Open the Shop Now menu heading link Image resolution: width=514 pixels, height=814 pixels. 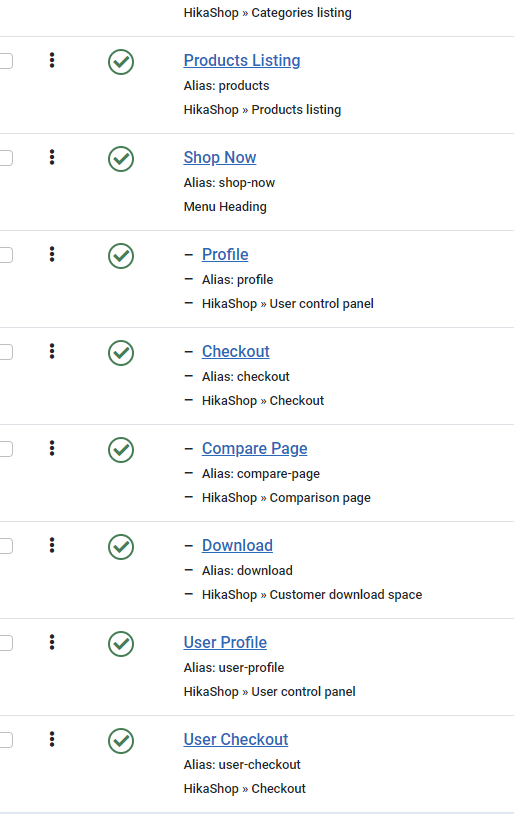coord(220,157)
